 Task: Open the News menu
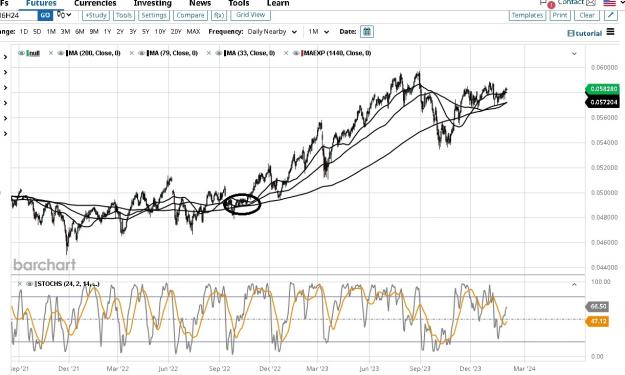tap(200, 3)
